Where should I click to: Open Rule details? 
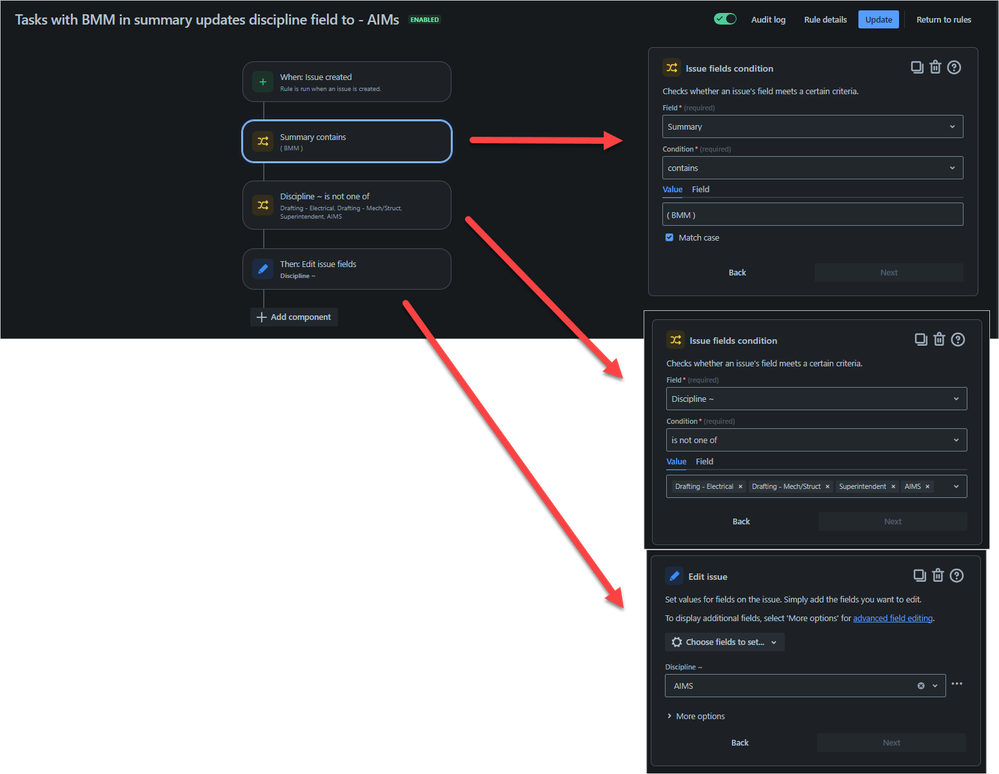pos(825,20)
